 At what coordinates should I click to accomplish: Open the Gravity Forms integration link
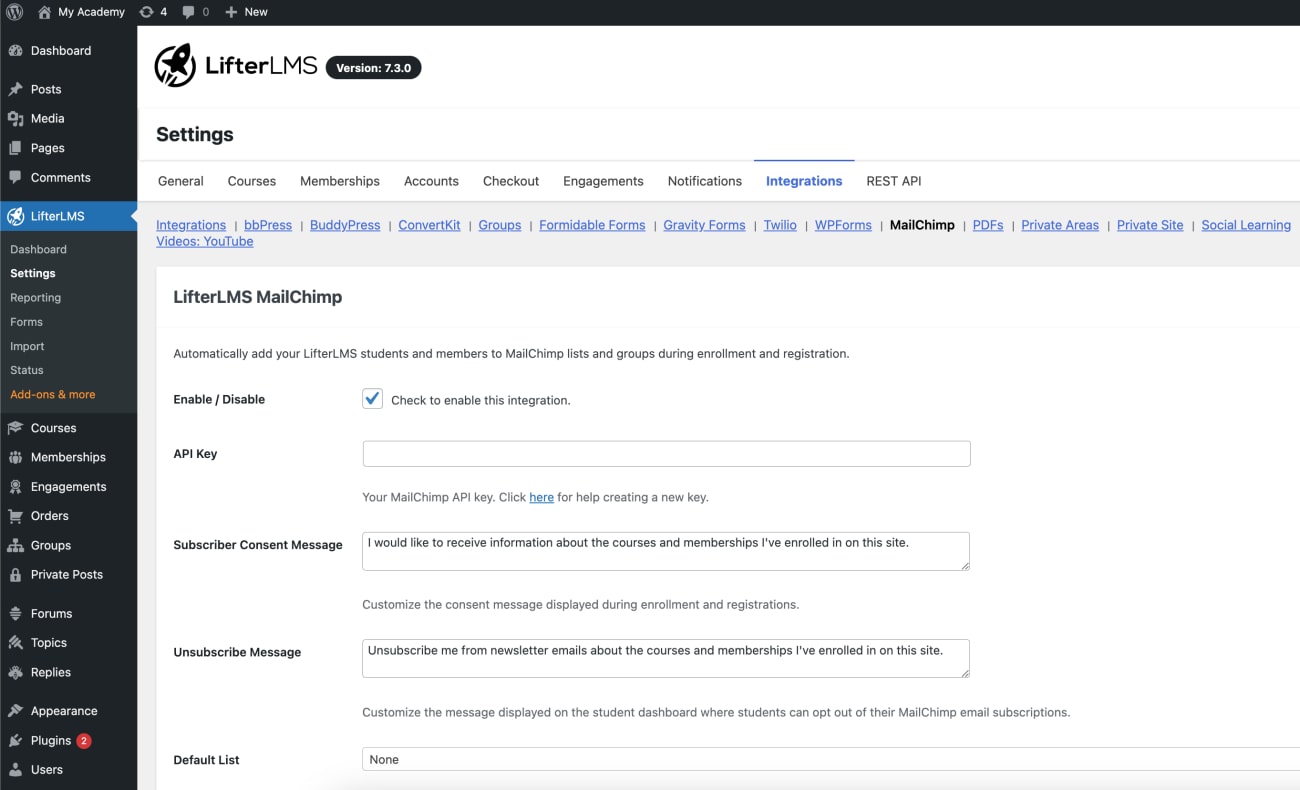click(x=704, y=225)
